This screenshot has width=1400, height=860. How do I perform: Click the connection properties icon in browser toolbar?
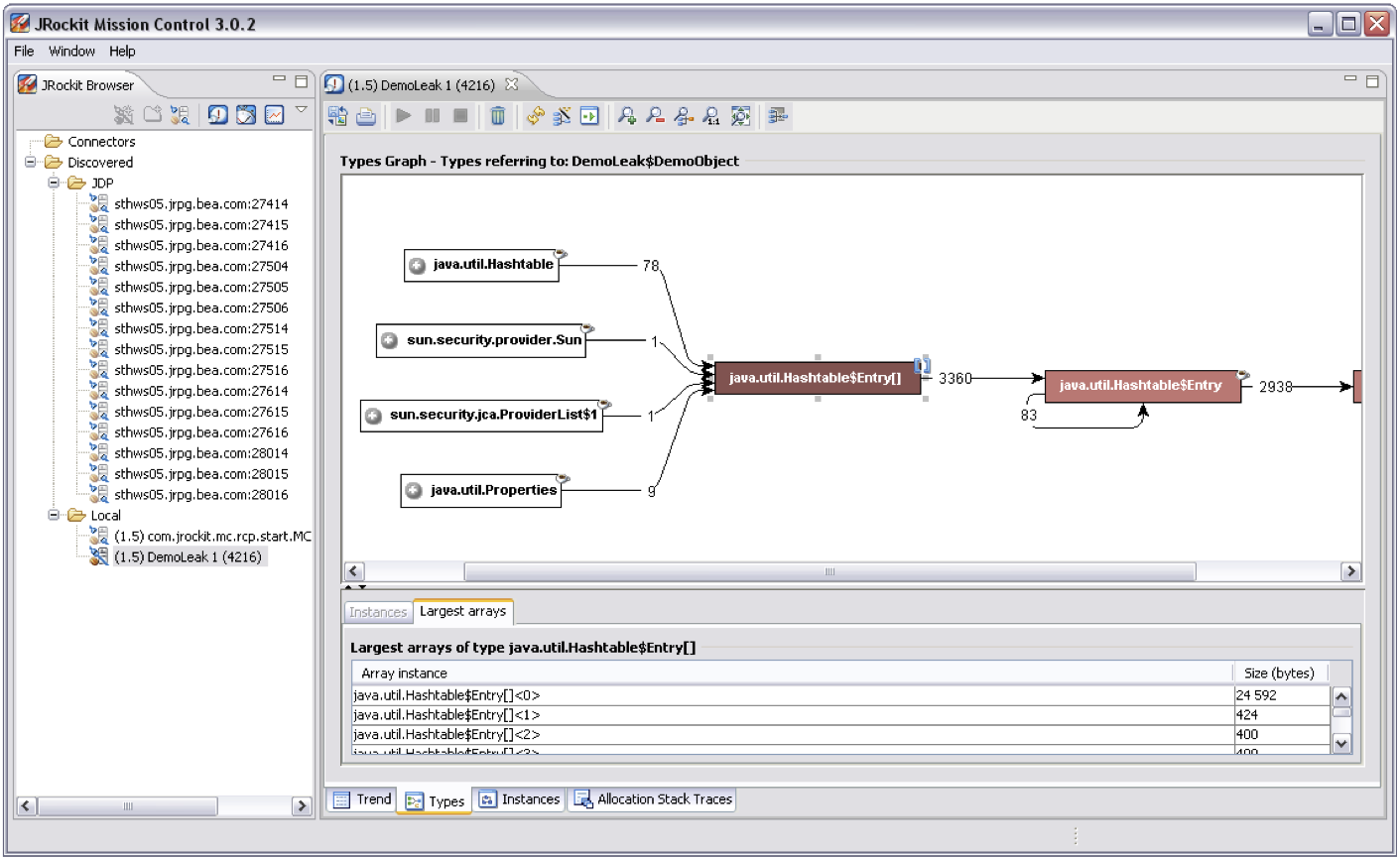[180, 115]
